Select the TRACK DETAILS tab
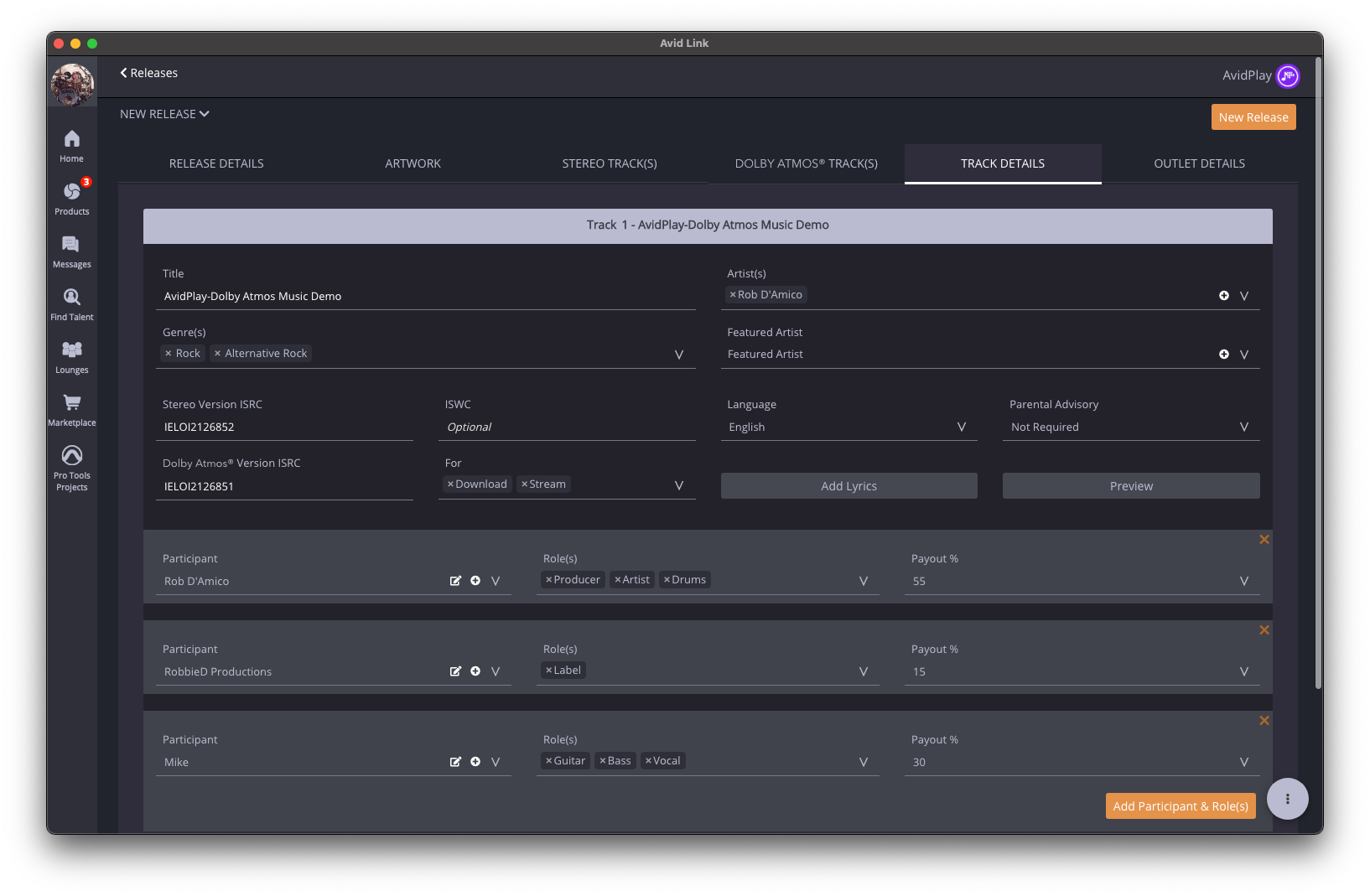Screen dimensions: 1370x896 1003,163
